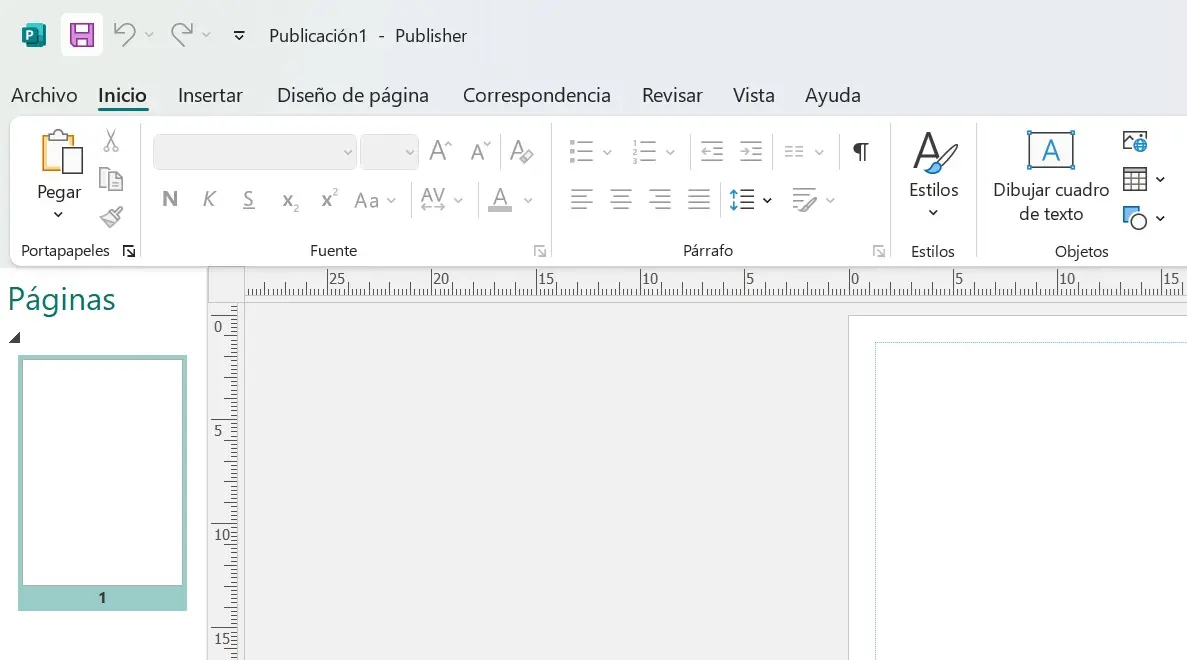The height and width of the screenshot is (660, 1187).
Task: Click the Aumentar tamaño de fuente icon
Action: [438, 150]
